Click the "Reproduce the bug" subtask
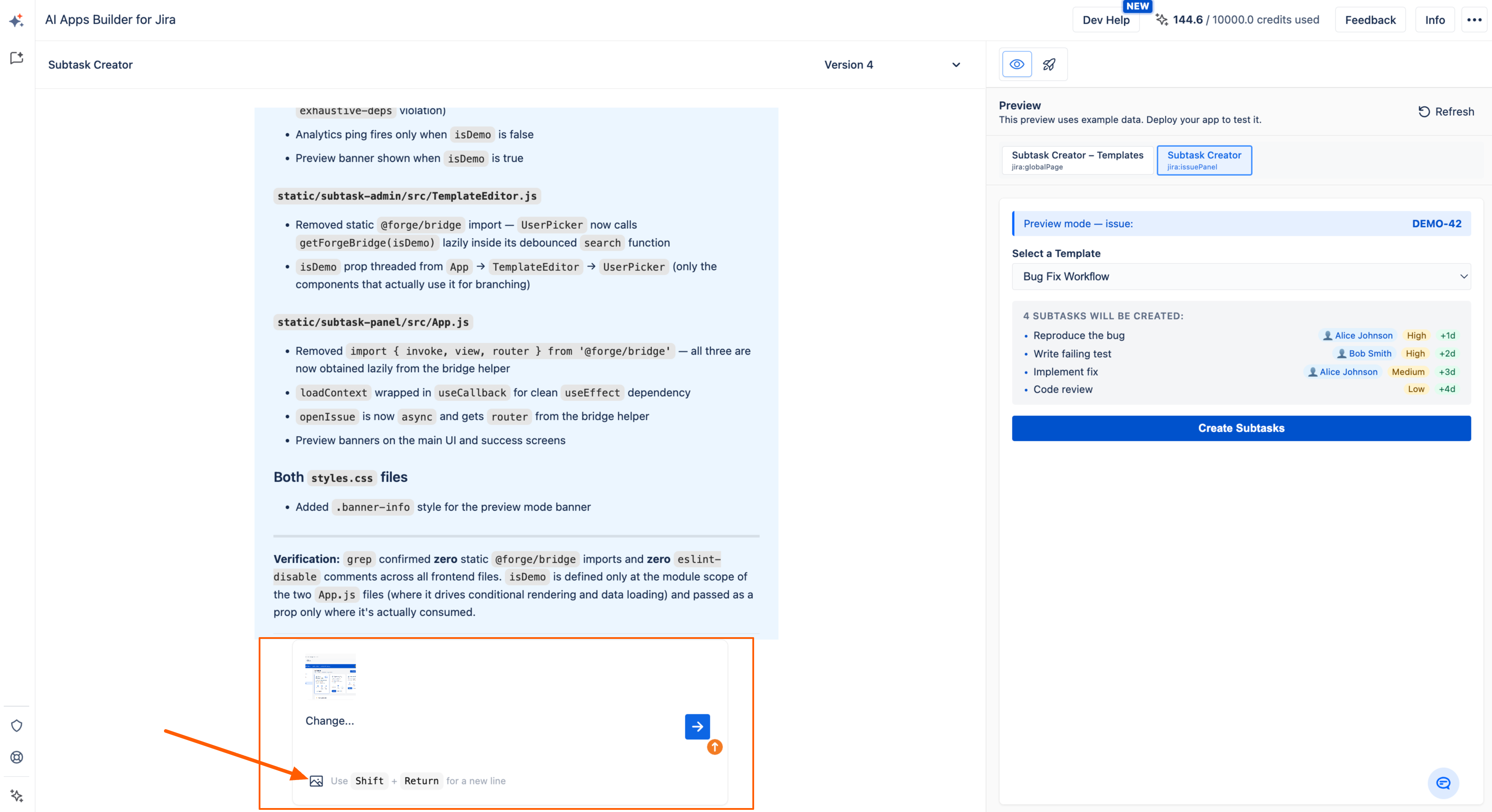Viewport: 1492px width, 812px height. 1079,336
